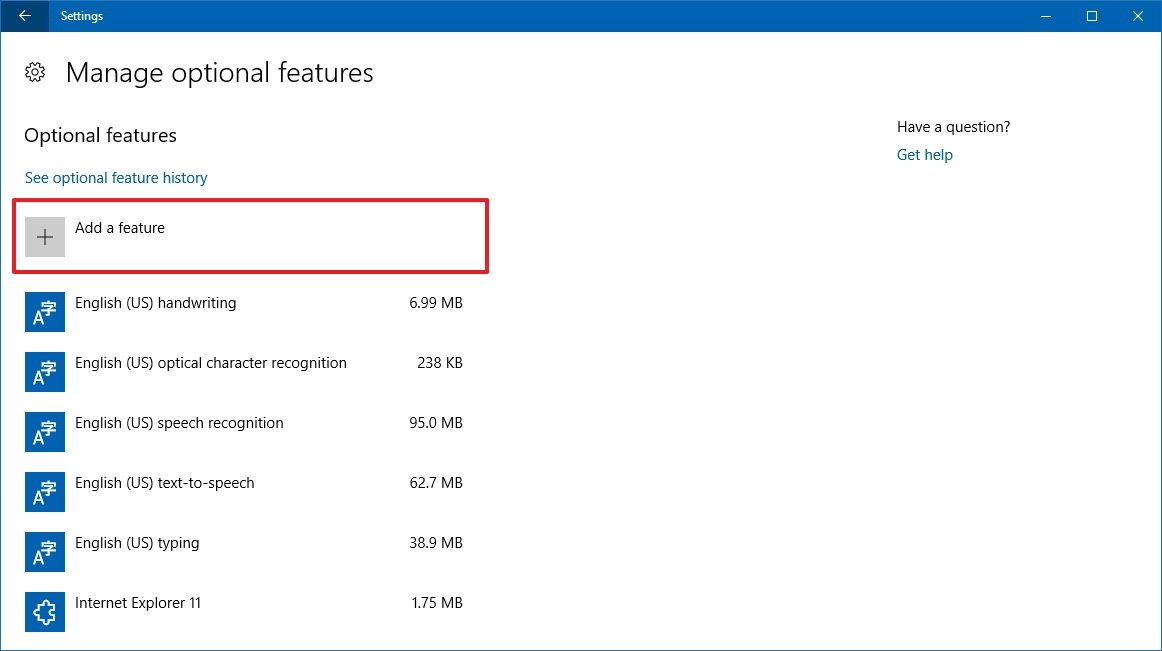
Task: Maximize the Settings window
Action: (1092, 16)
